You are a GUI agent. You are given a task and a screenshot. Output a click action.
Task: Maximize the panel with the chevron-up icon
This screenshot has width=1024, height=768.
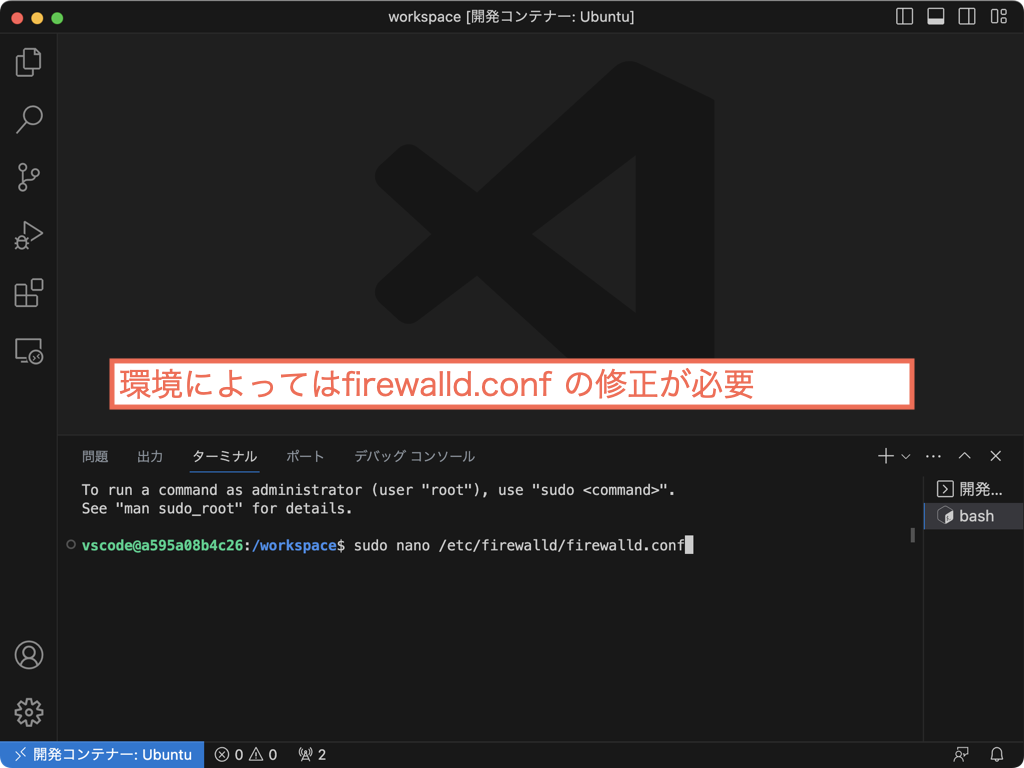coord(965,456)
